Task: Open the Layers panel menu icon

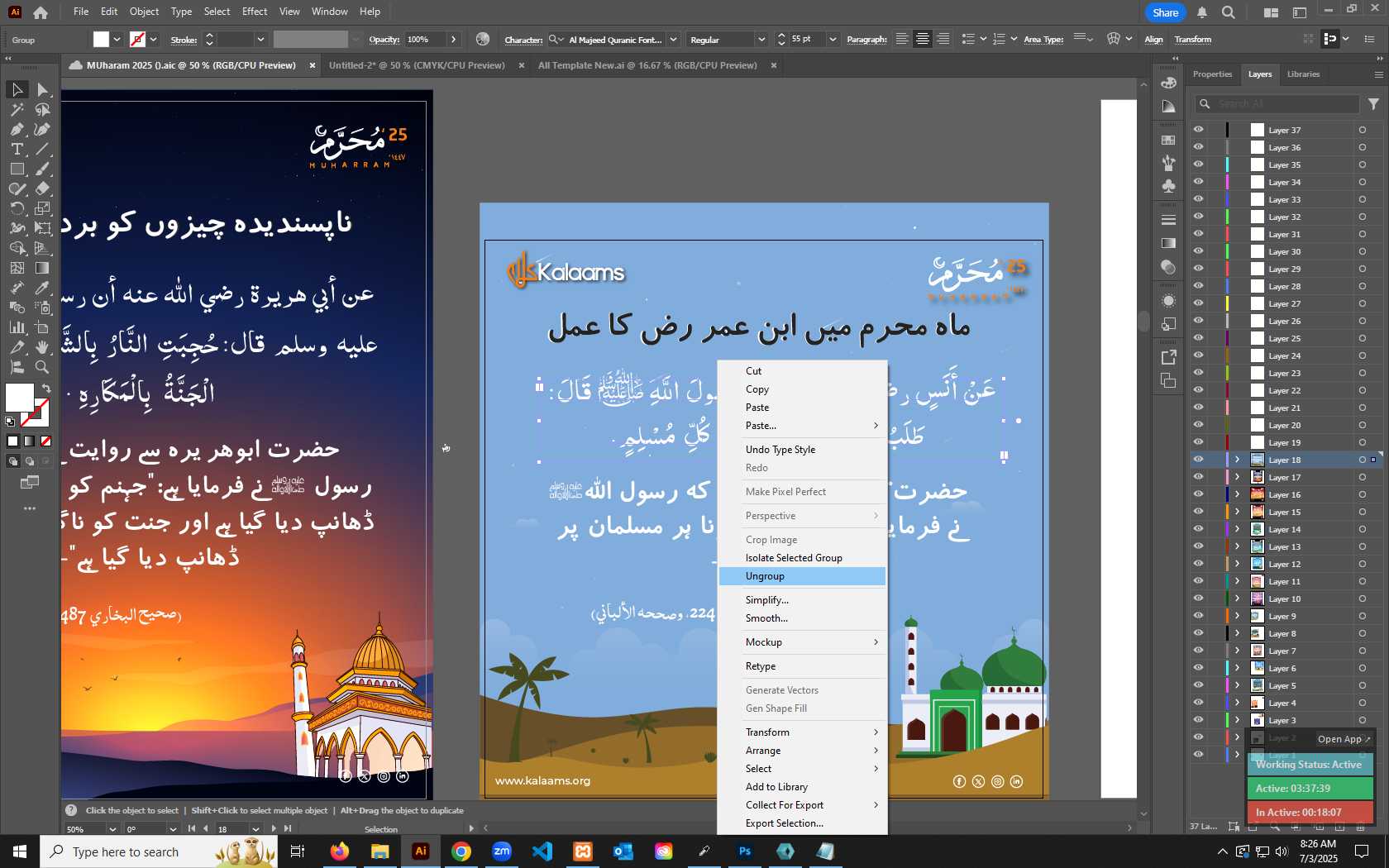Action: [1378, 74]
